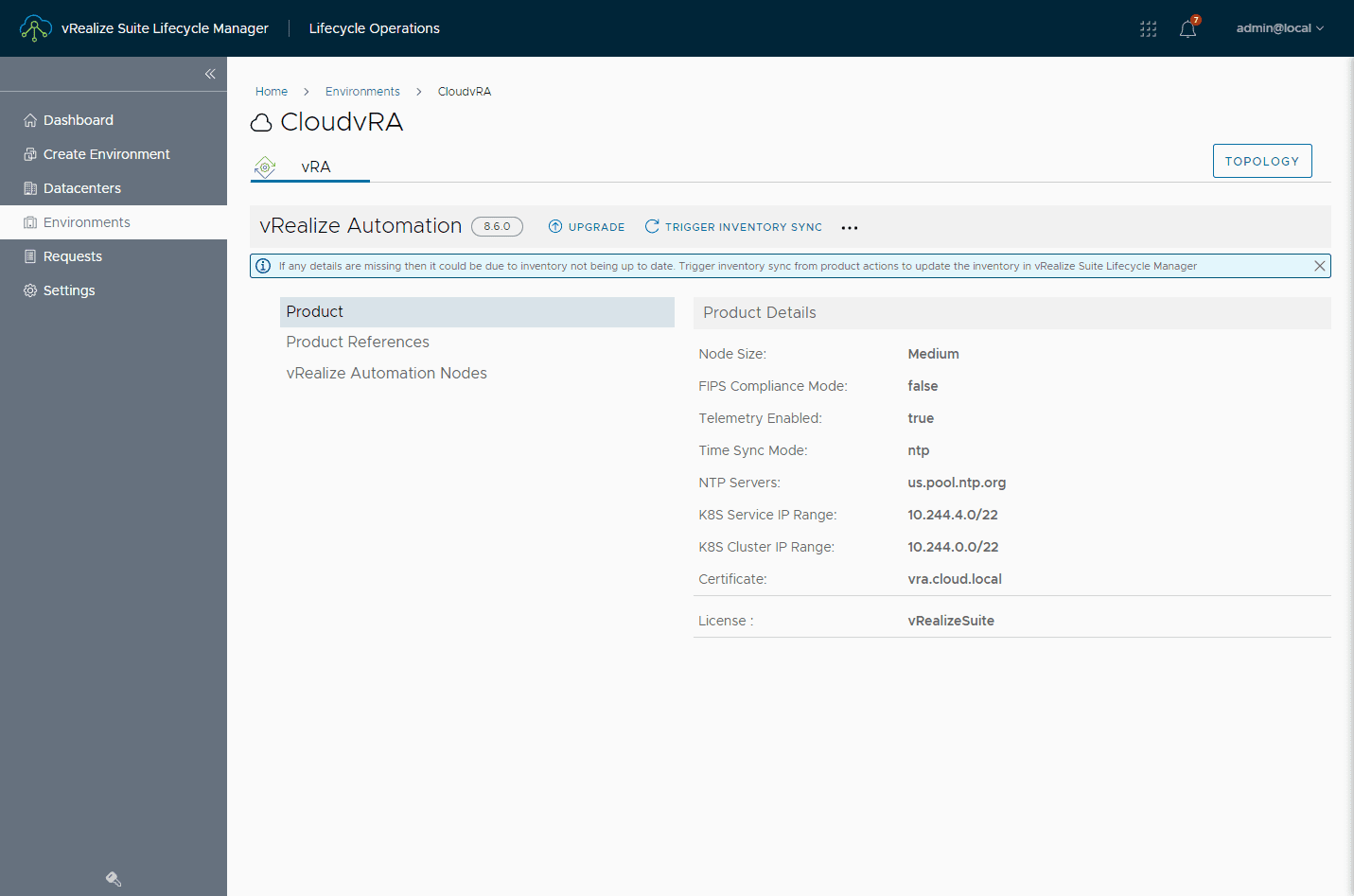Start an upgrade with the Upgrade icon

click(x=554, y=226)
